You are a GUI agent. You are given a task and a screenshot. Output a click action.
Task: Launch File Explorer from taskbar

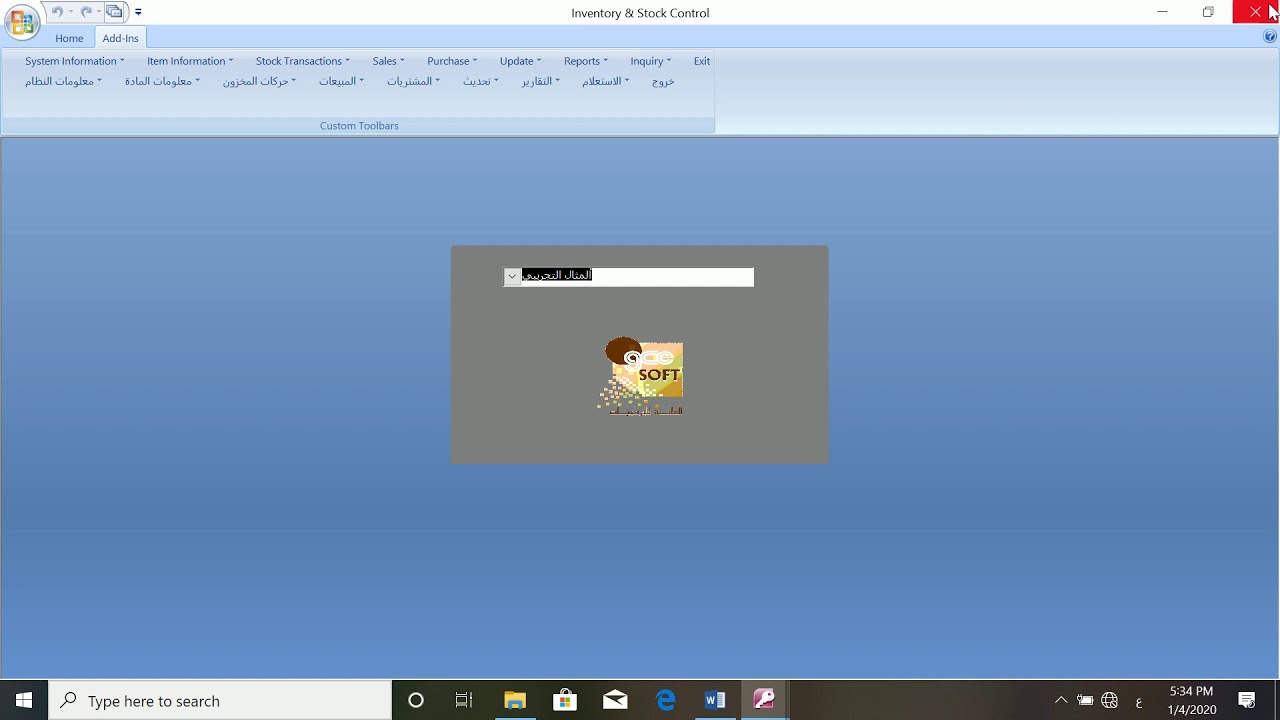tap(515, 700)
